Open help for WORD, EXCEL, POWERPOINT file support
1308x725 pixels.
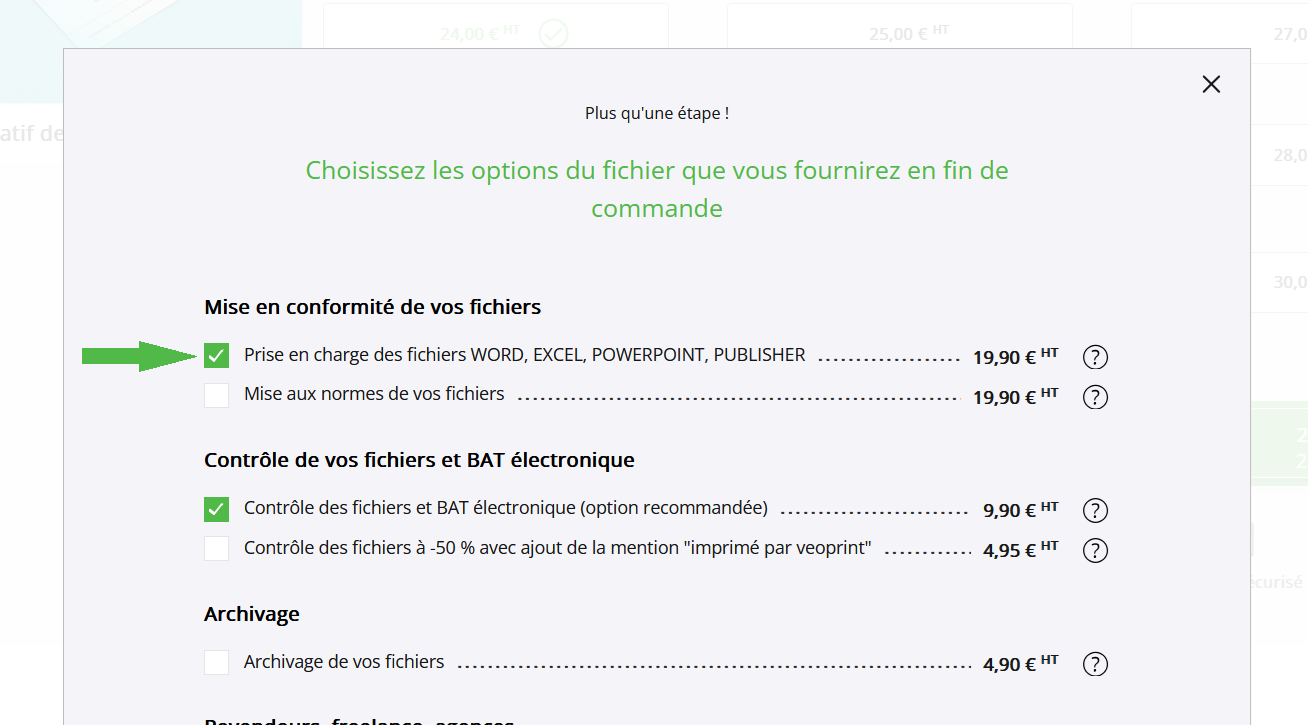coord(1096,357)
